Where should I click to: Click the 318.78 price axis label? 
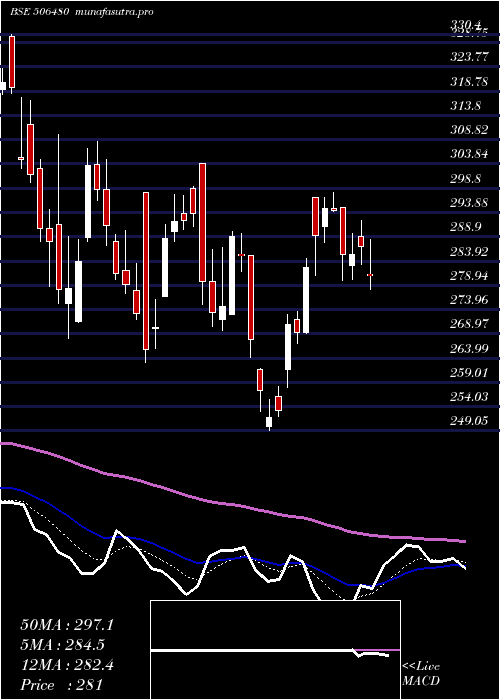pos(468,82)
